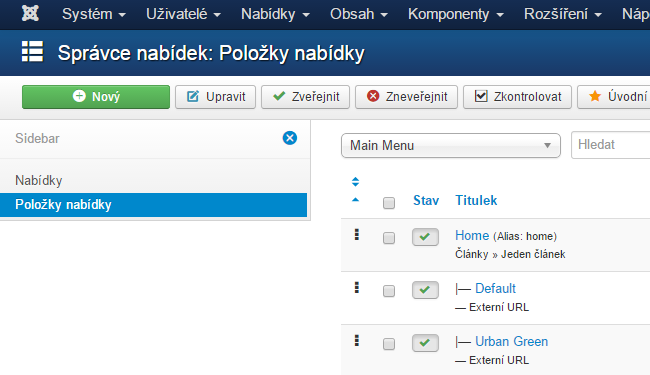Check the select-all checkbox in table header
The width and height of the screenshot is (650, 375).
pos(389,203)
